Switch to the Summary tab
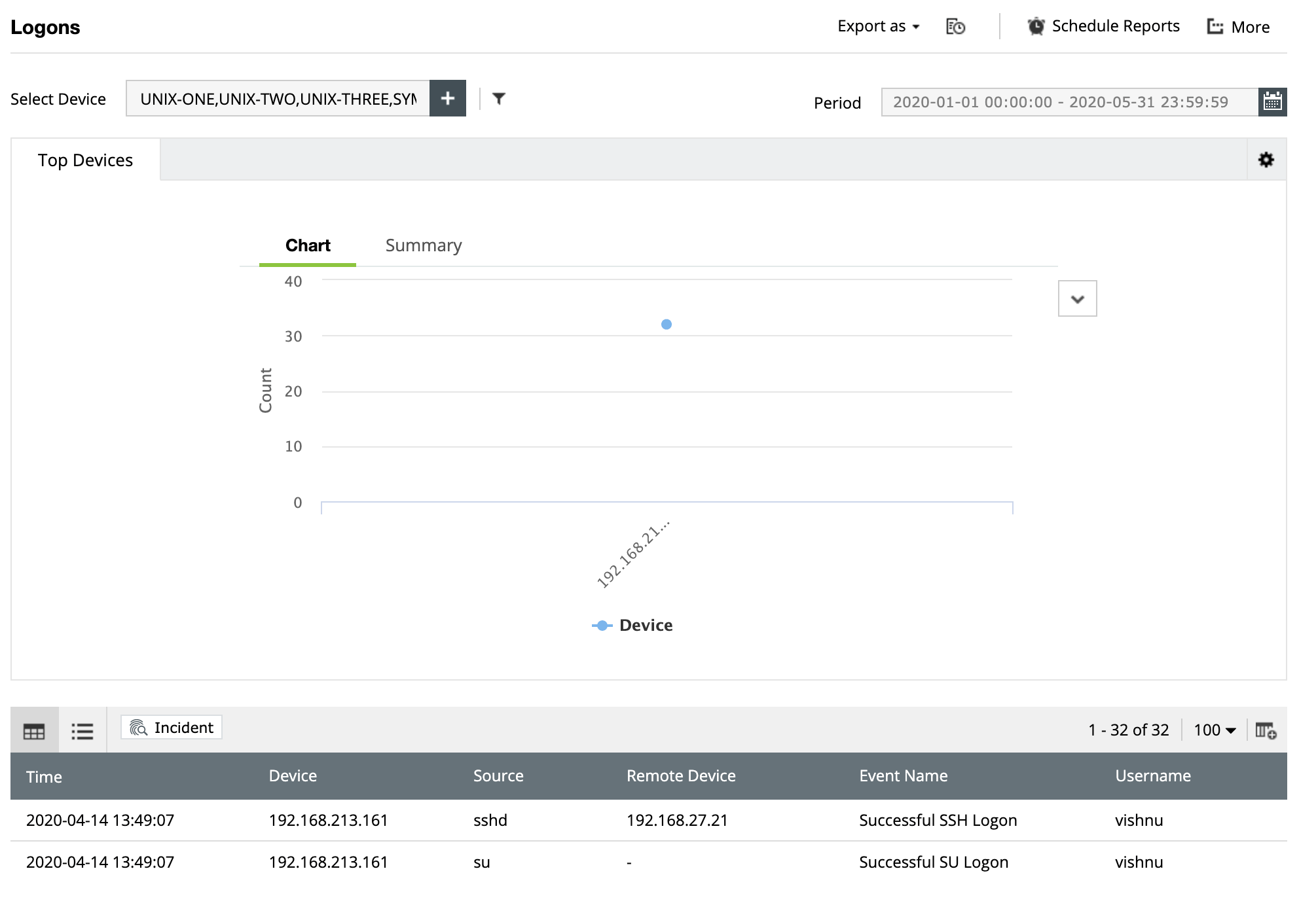Screen dimensions: 1299x924 click(424, 245)
